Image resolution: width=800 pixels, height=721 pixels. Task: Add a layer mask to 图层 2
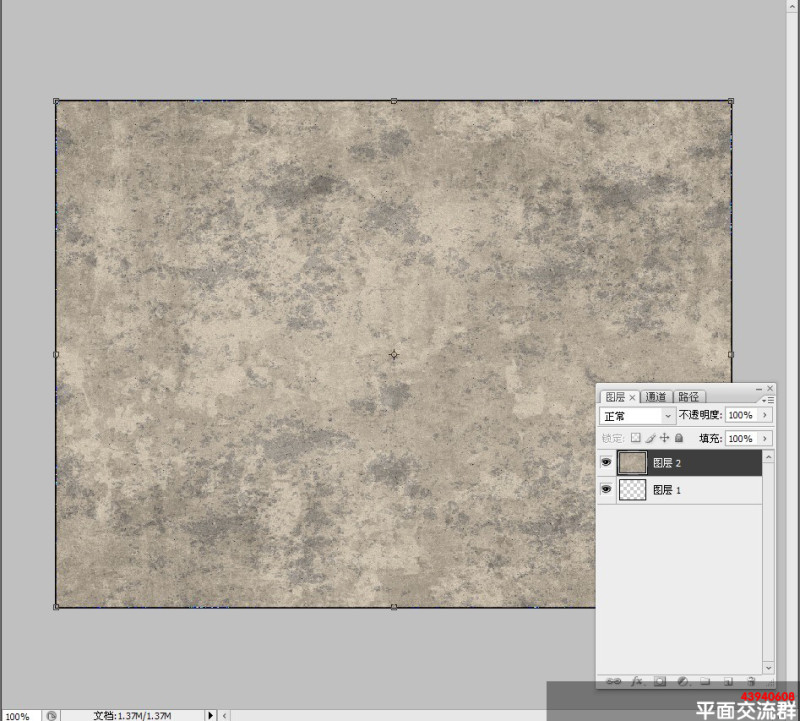(660, 681)
